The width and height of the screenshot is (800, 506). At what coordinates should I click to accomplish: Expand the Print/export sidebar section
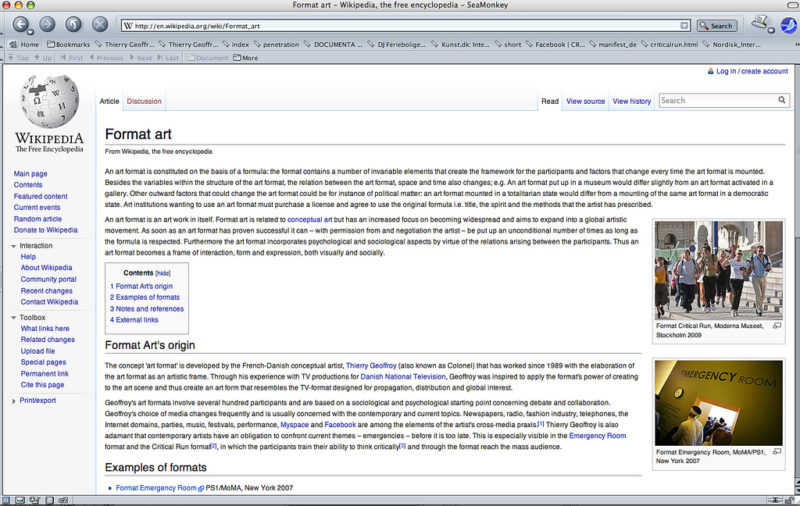click(13, 401)
